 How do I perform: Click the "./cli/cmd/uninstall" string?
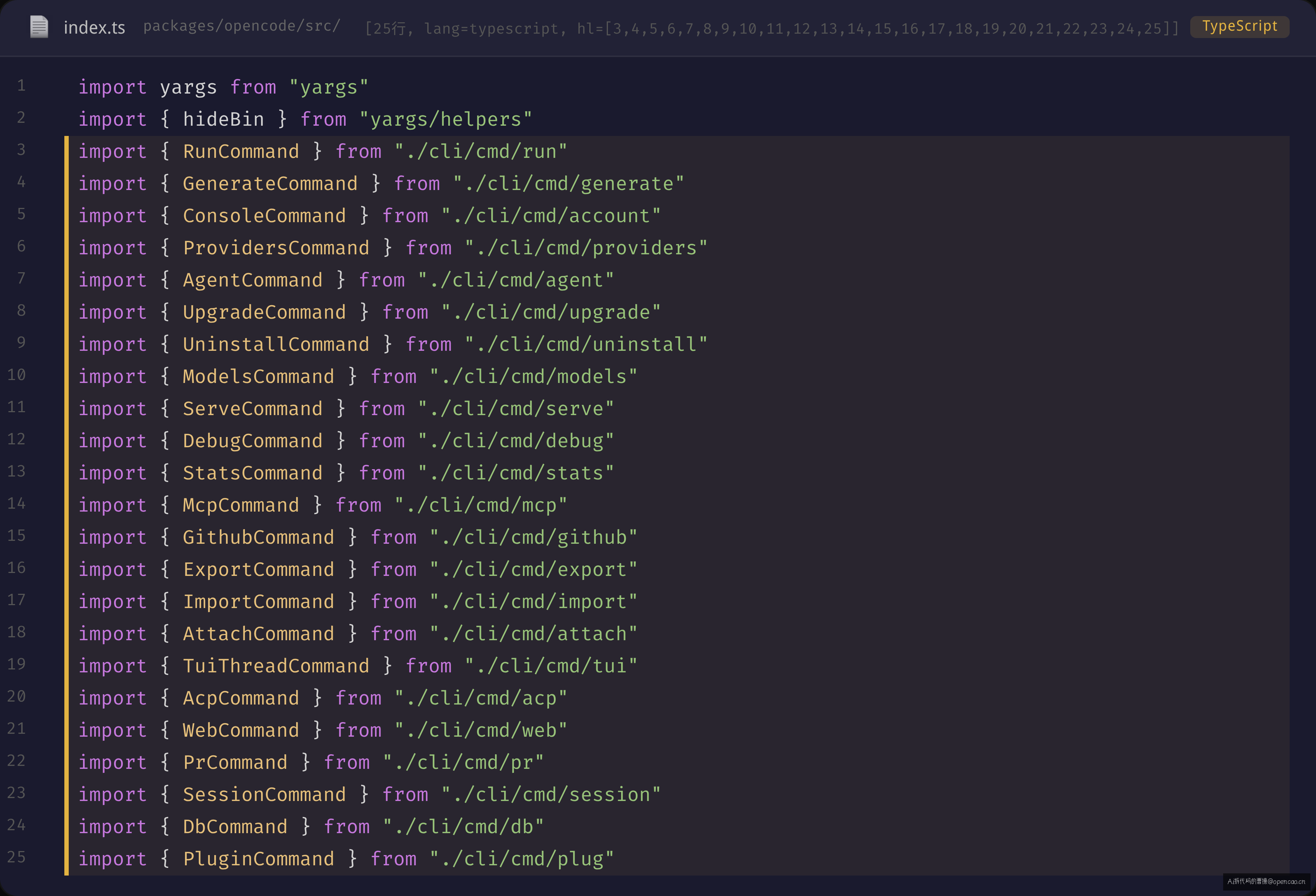[586, 345]
